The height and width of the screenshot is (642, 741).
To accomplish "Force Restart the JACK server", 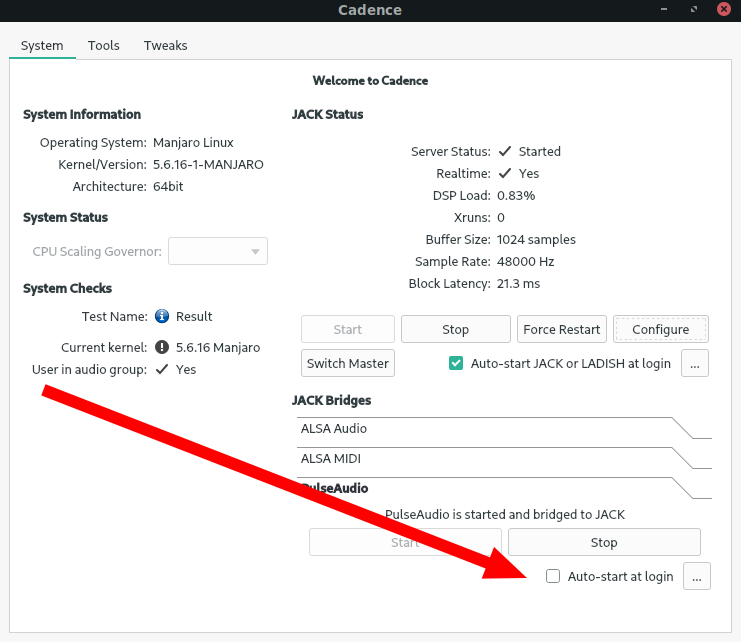I will pyautogui.click(x=561, y=329).
